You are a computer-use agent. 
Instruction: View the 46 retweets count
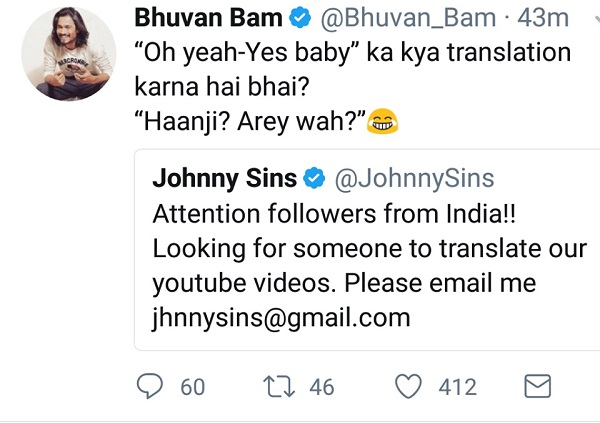click(x=322, y=387)
